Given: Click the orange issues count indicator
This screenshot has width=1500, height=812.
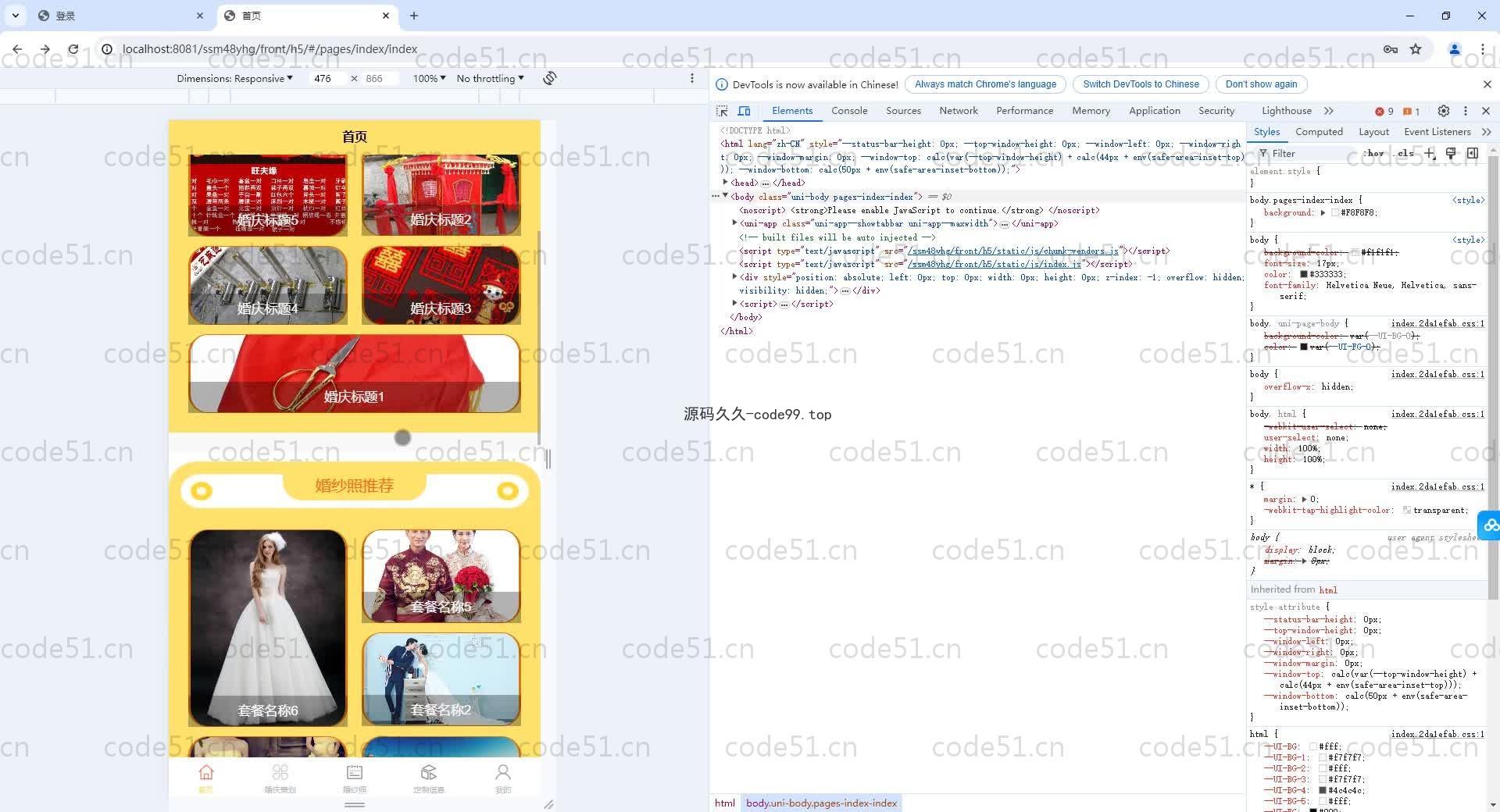Looking at the screenshot, I should coord(1412,111).
